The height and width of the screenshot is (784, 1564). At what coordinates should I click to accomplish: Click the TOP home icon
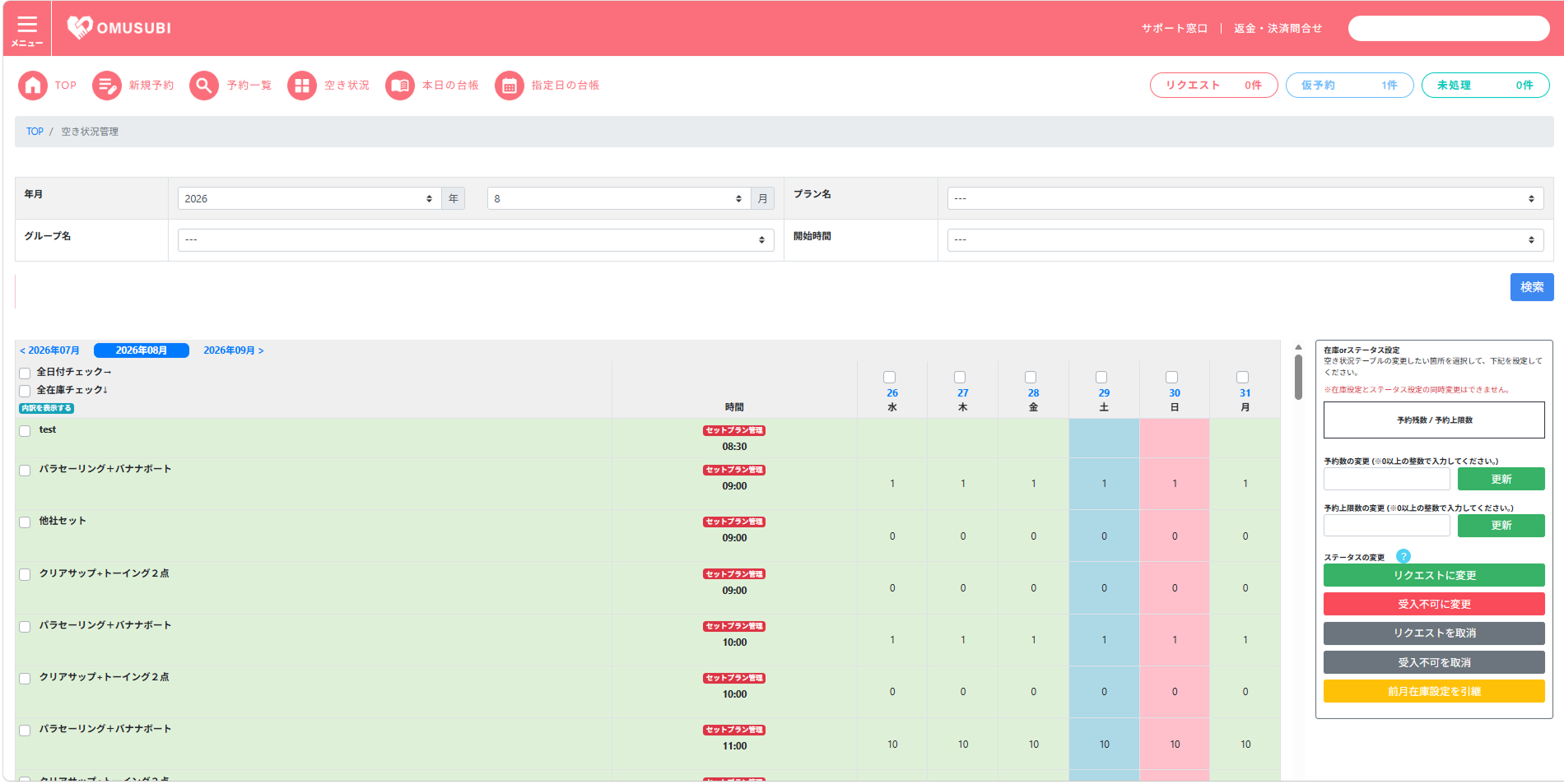pos(33,85)
